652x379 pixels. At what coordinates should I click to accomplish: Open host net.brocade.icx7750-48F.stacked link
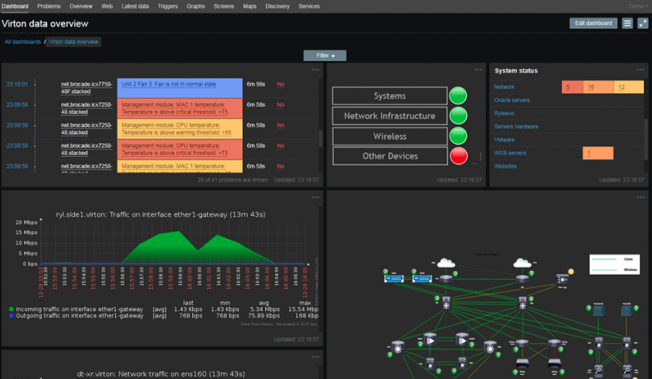tap(86, 88)
